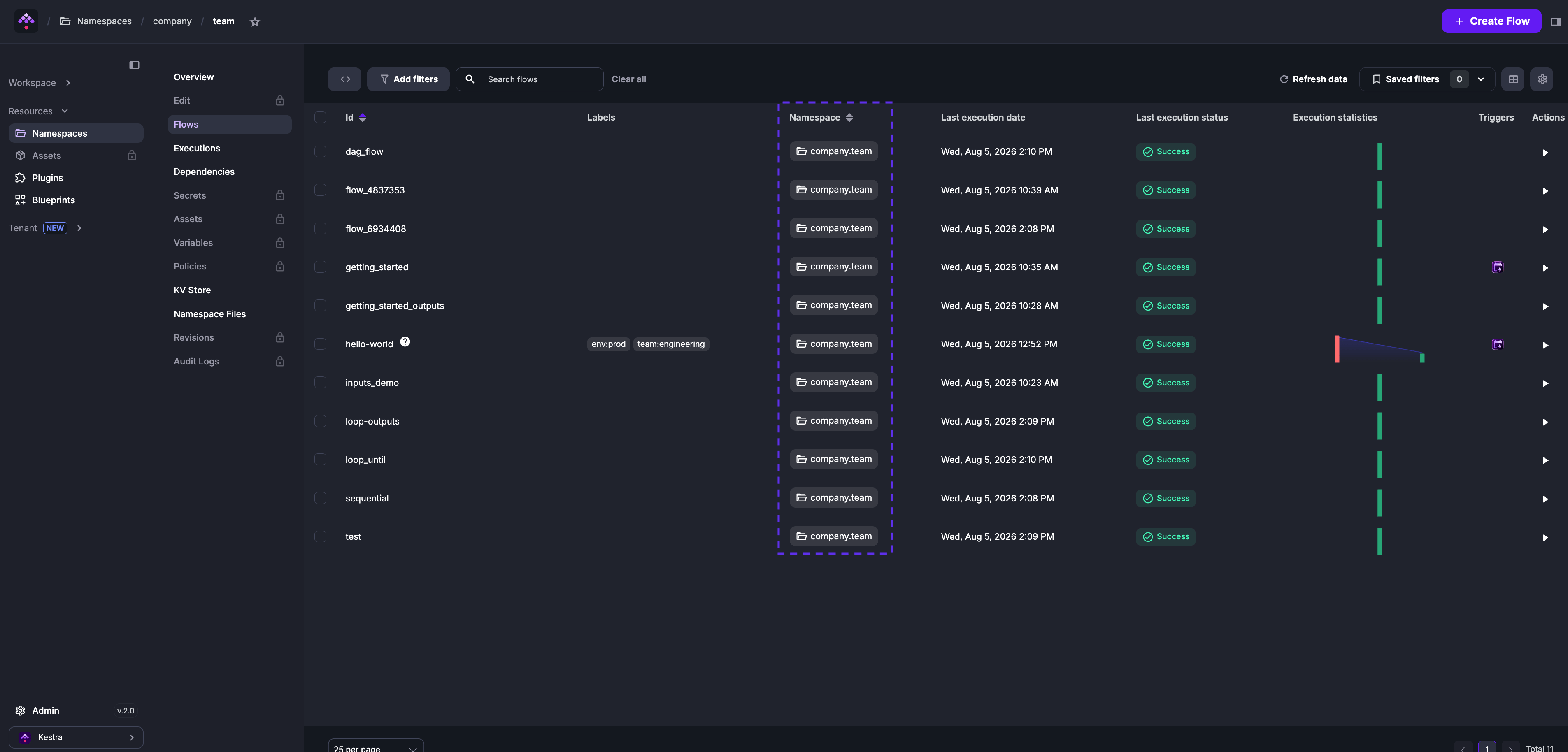Click the team:engineering label tag

tap(671, 344)
